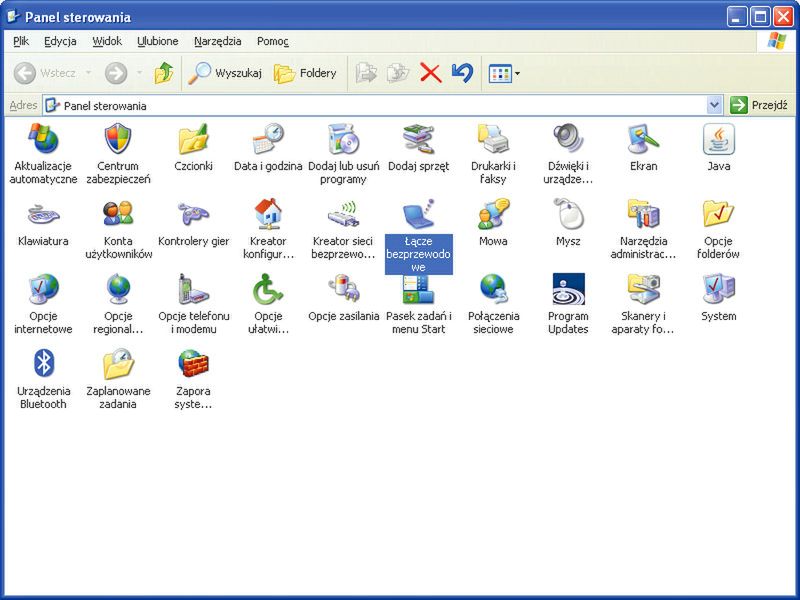The width and height of the screenshot is (800, 600).
Task: Open Mysz mouse settings
Action: pyautogui.click(x=568, y=222)
